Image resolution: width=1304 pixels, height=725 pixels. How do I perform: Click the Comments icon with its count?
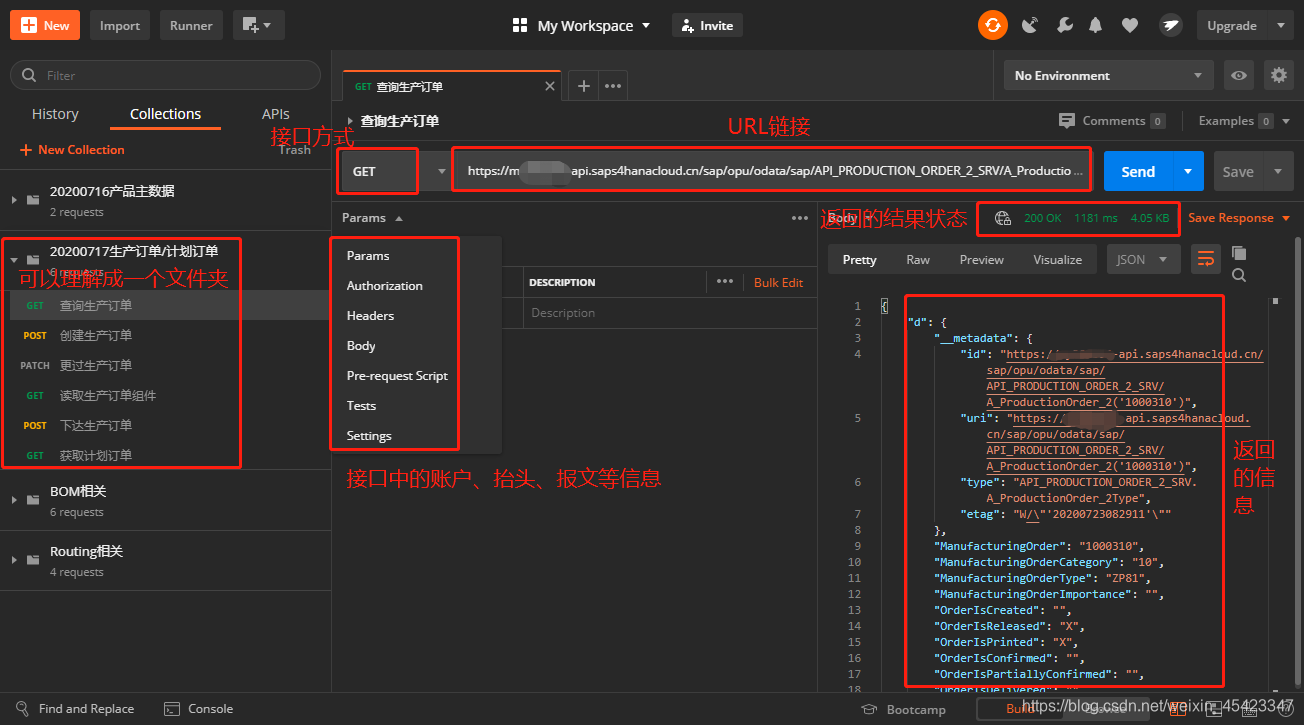coord(1112,121)
